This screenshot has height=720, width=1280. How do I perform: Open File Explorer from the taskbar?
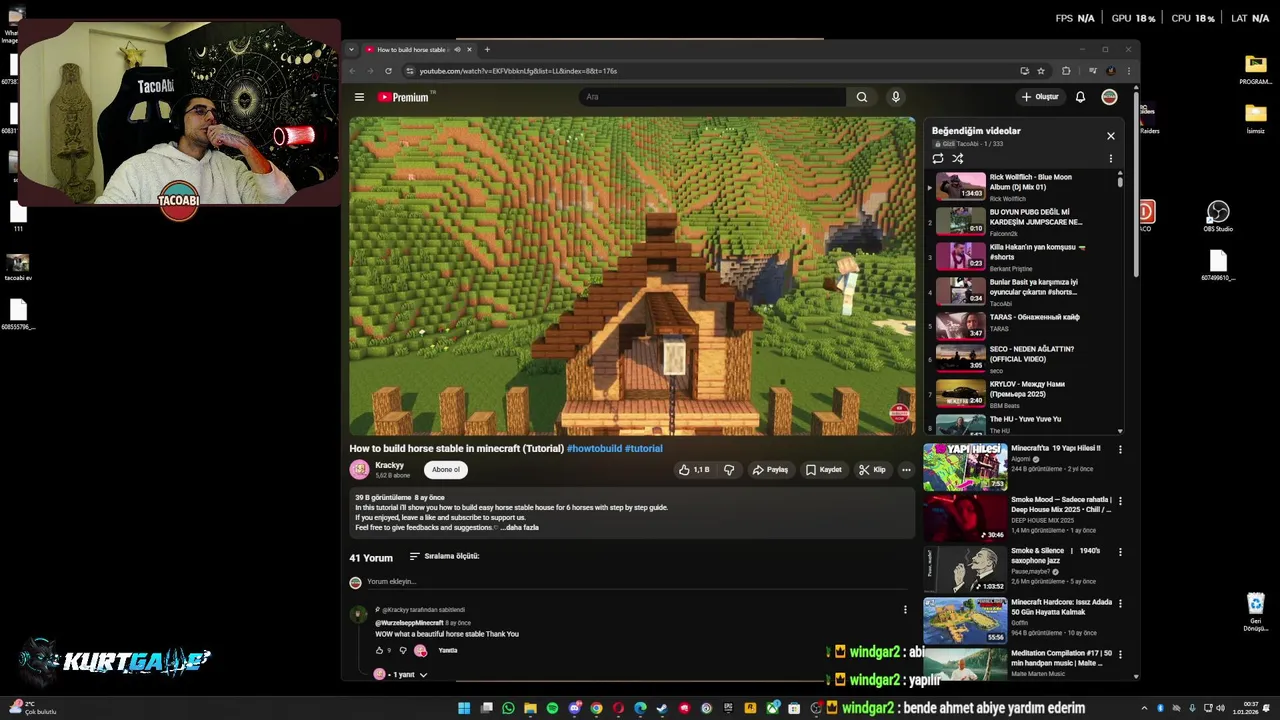[530, 708]
